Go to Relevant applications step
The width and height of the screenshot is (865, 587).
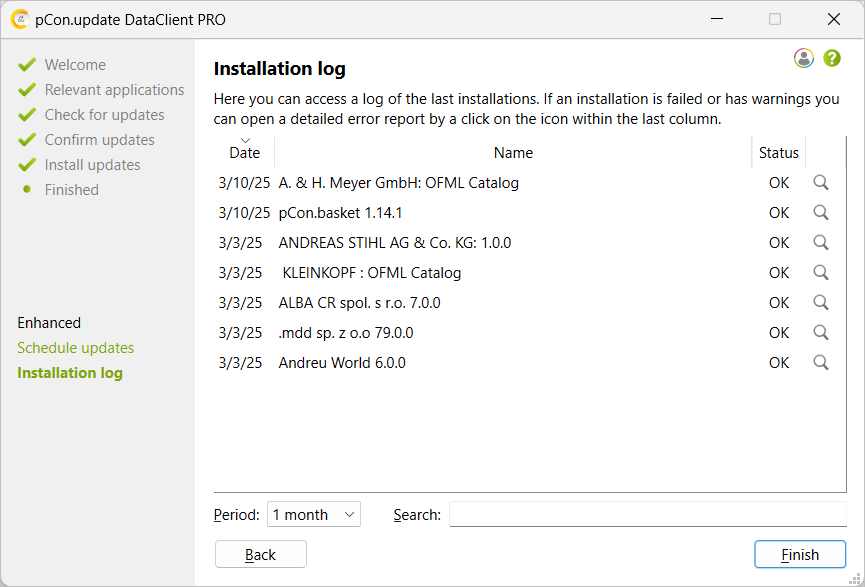[x=114, y=89]
